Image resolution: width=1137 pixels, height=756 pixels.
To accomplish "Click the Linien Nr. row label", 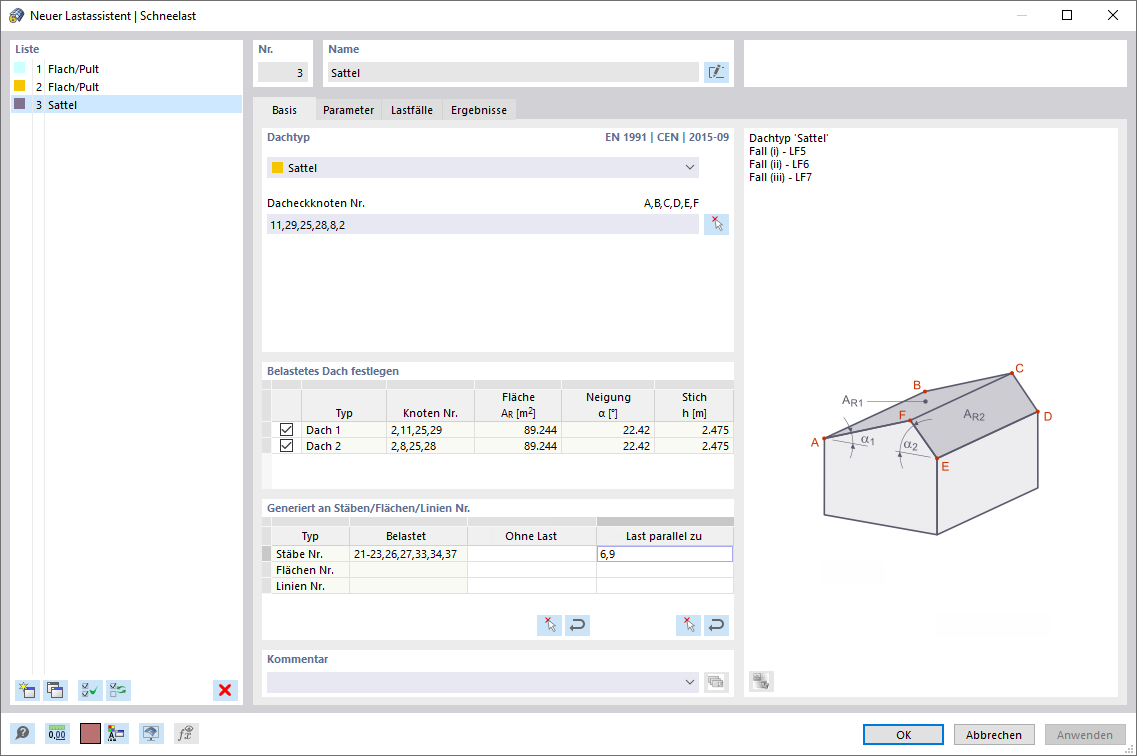I will point(310,586).
